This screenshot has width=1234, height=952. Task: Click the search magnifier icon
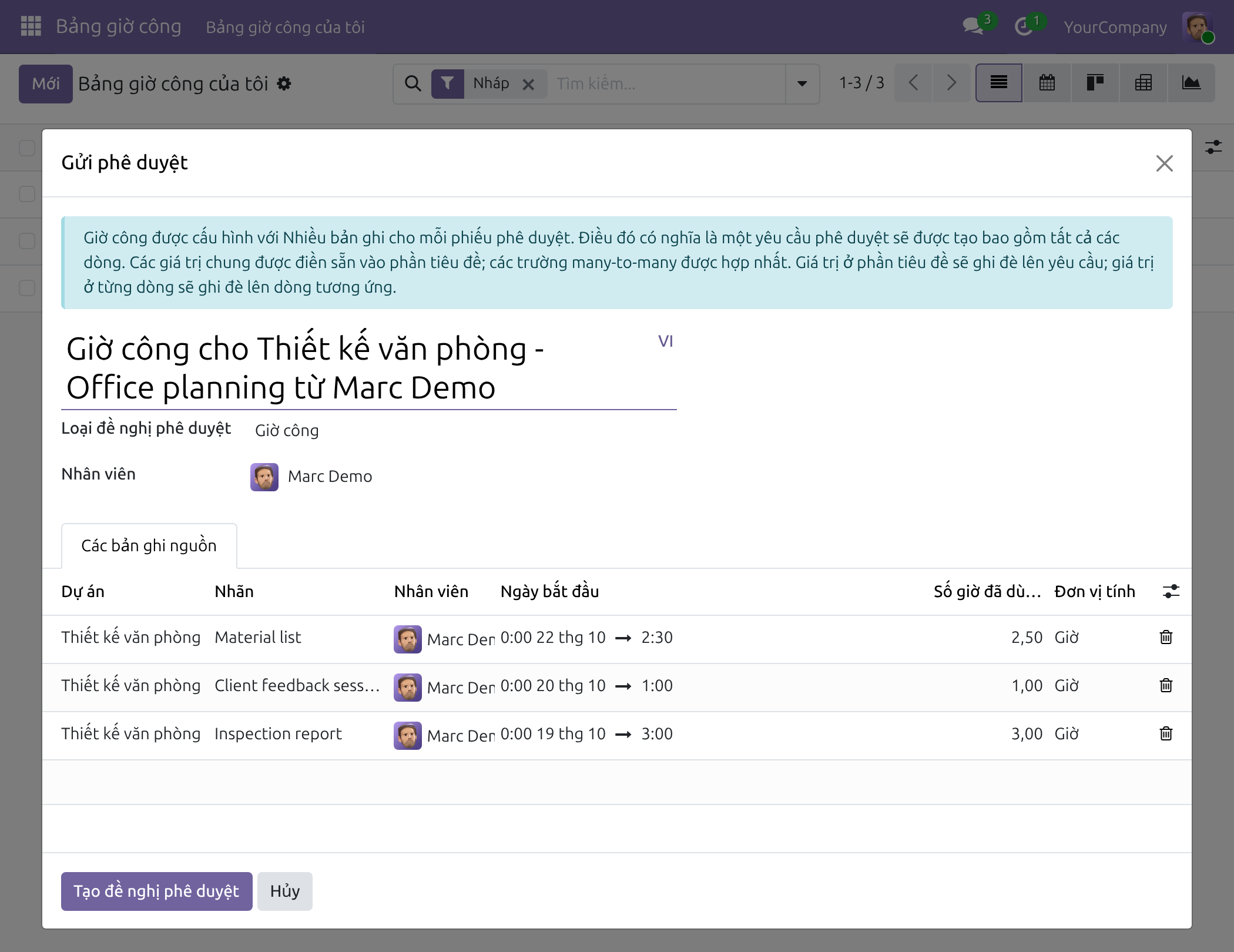pos(413,83)
